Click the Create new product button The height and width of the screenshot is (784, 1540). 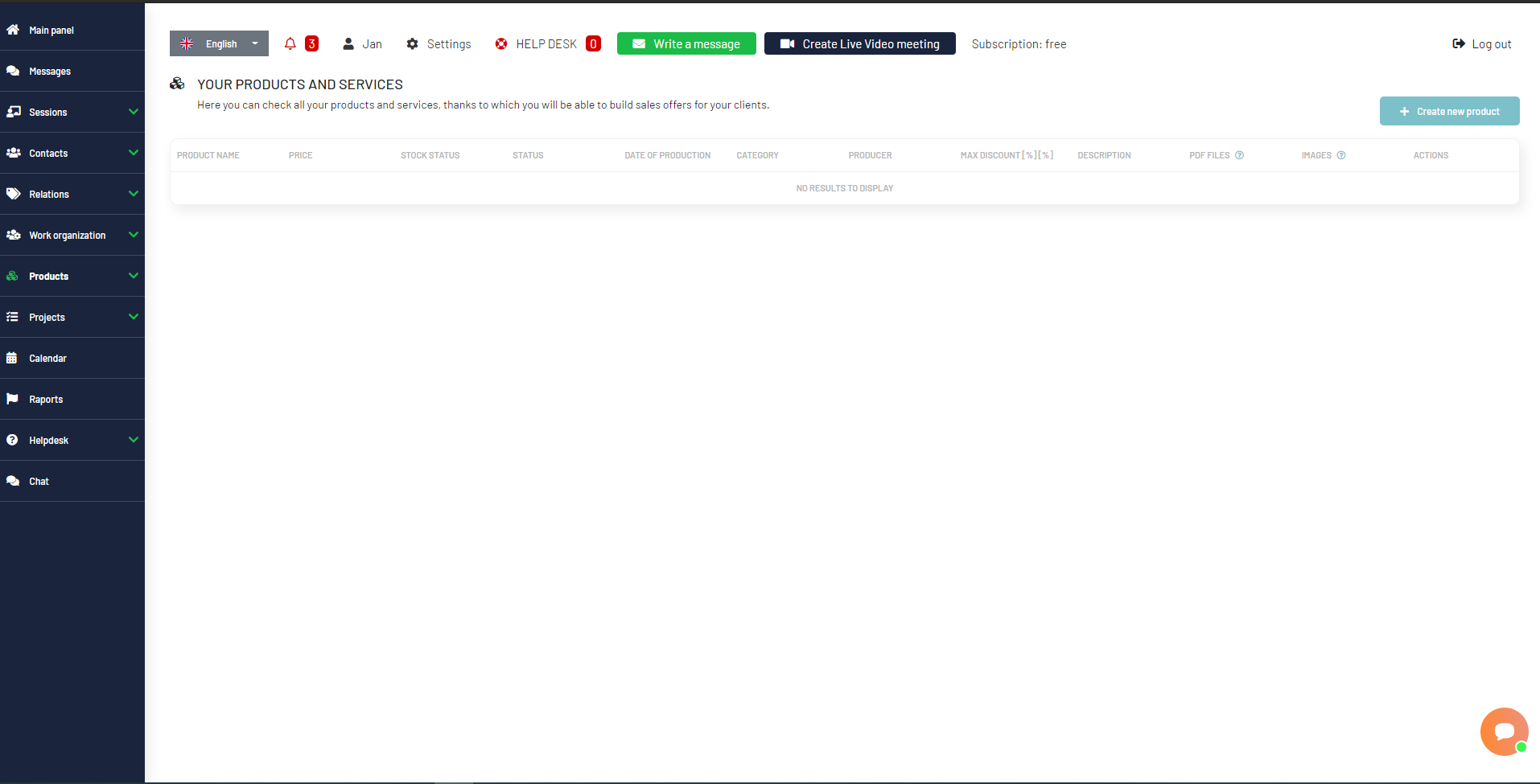[1449, 111]
